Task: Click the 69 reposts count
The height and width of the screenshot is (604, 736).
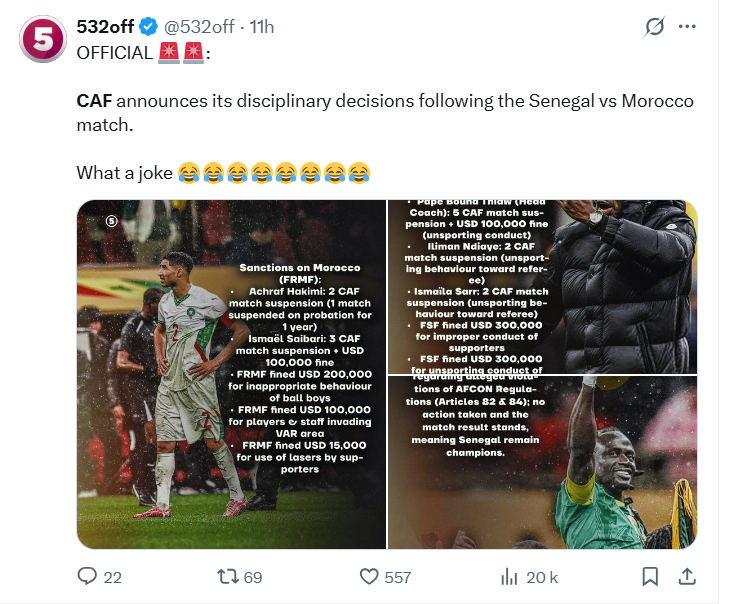Action: point(253,577)
